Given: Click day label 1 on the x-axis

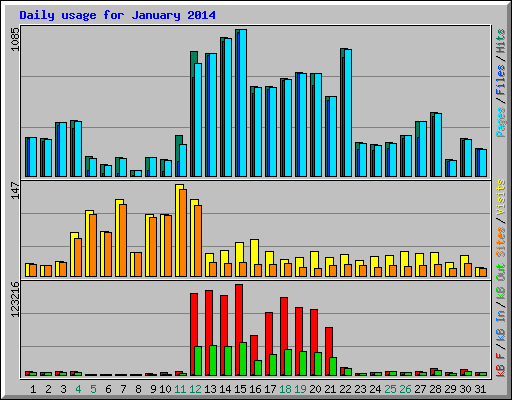Looking at the screenshot, I should [33, 389].
